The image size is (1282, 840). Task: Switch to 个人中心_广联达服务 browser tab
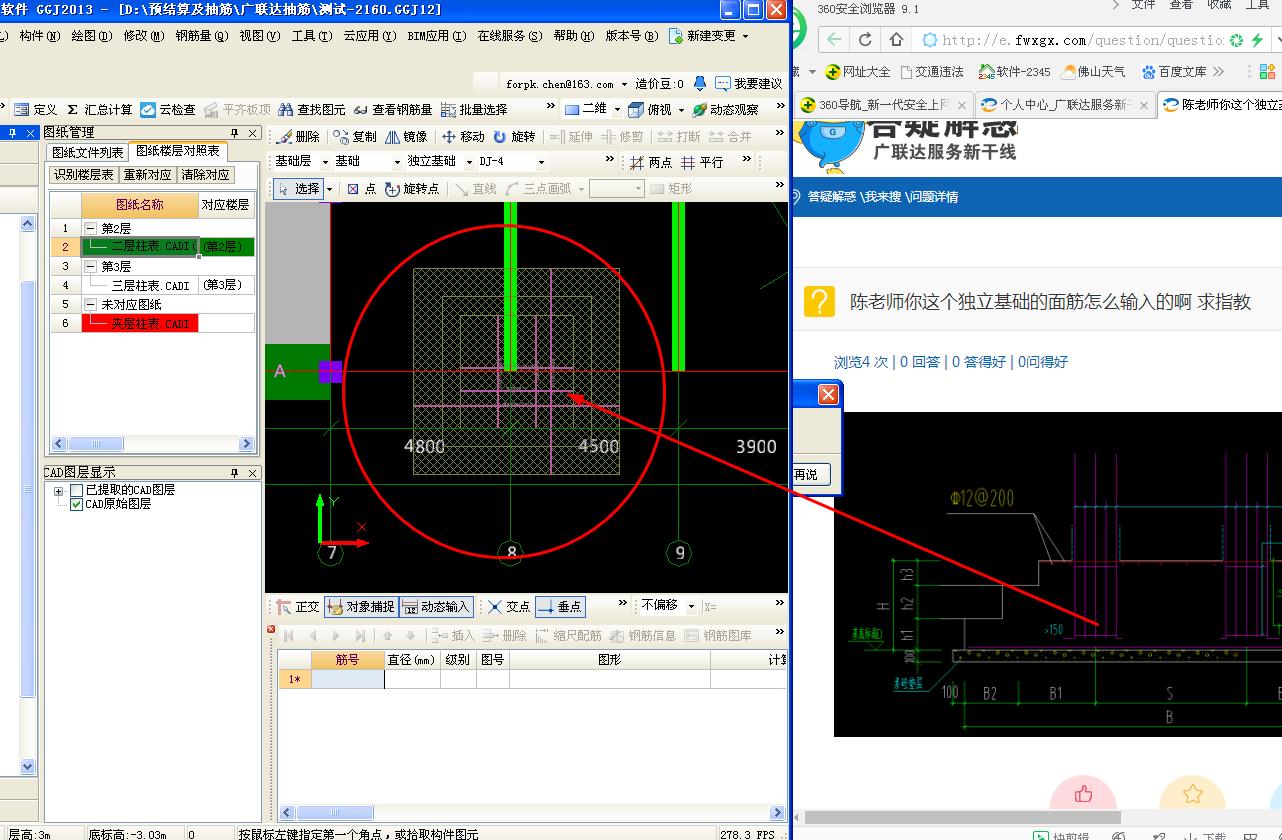click(x=1066, y=105)
